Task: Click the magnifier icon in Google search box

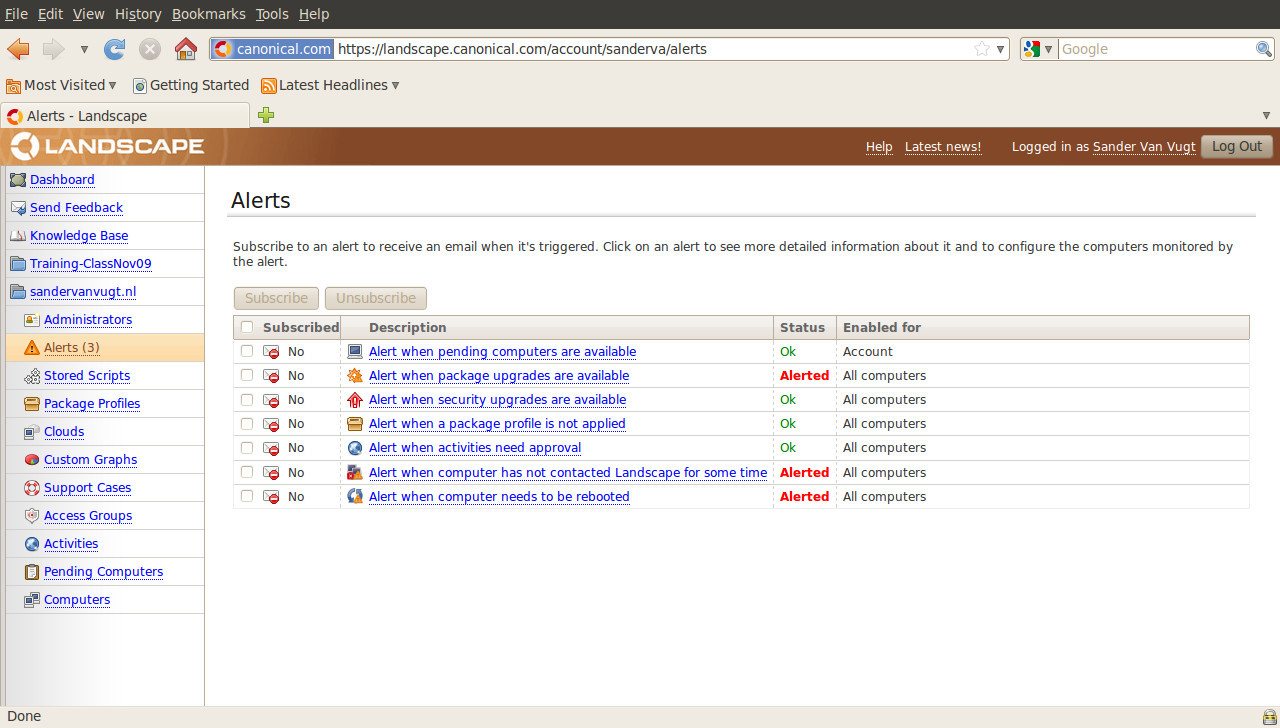Action: (x=1264, y=49)
